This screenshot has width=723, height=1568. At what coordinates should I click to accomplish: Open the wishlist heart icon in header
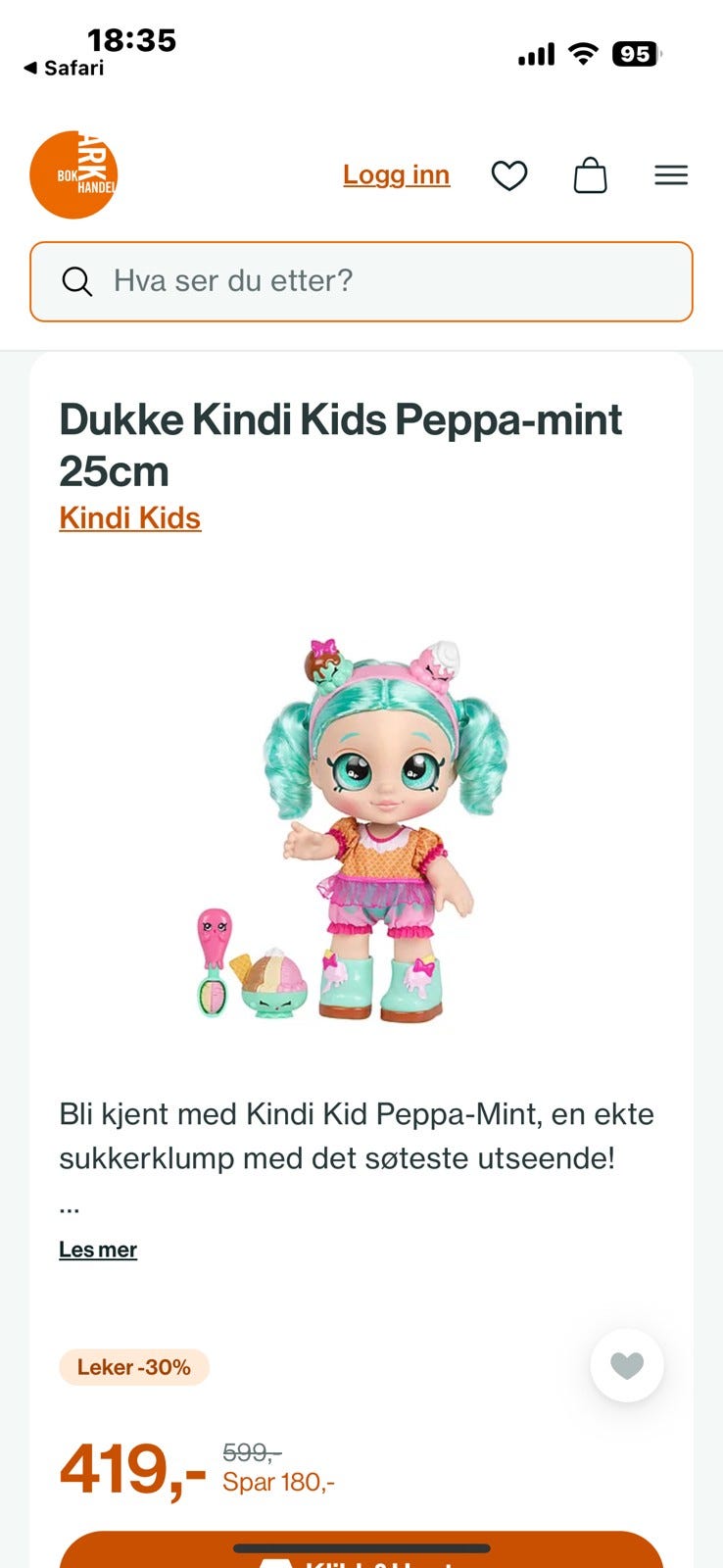509,175
